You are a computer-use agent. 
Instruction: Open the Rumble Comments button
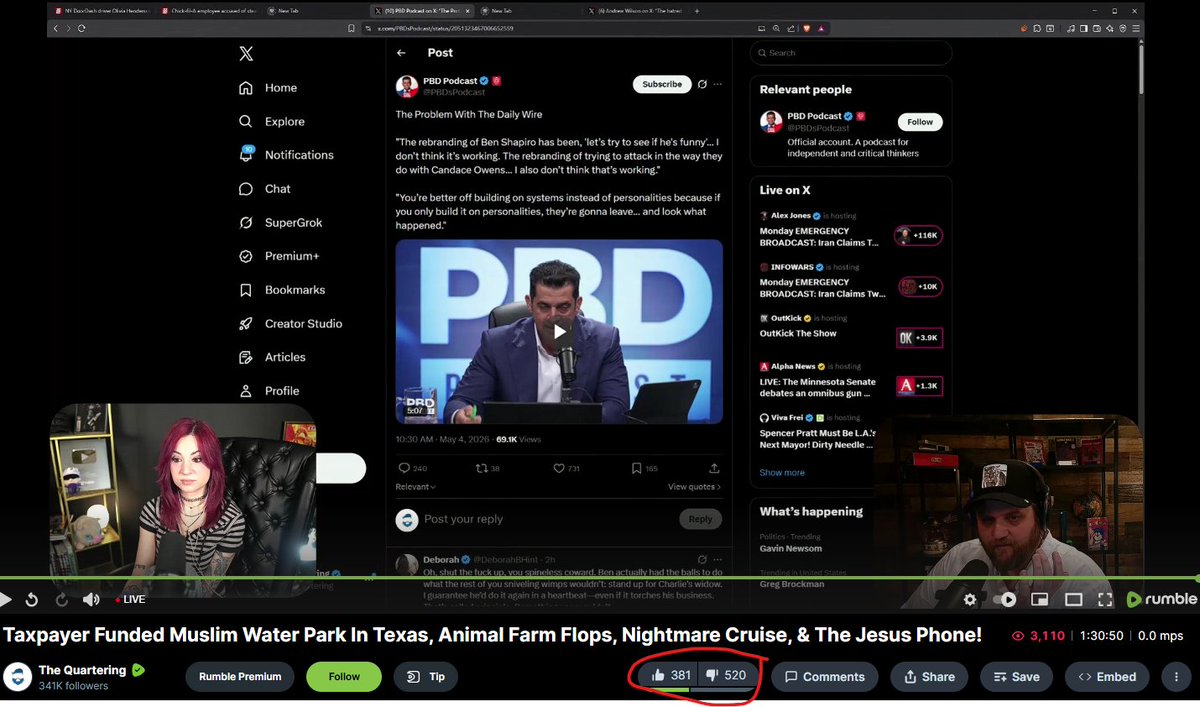point(825,677)
